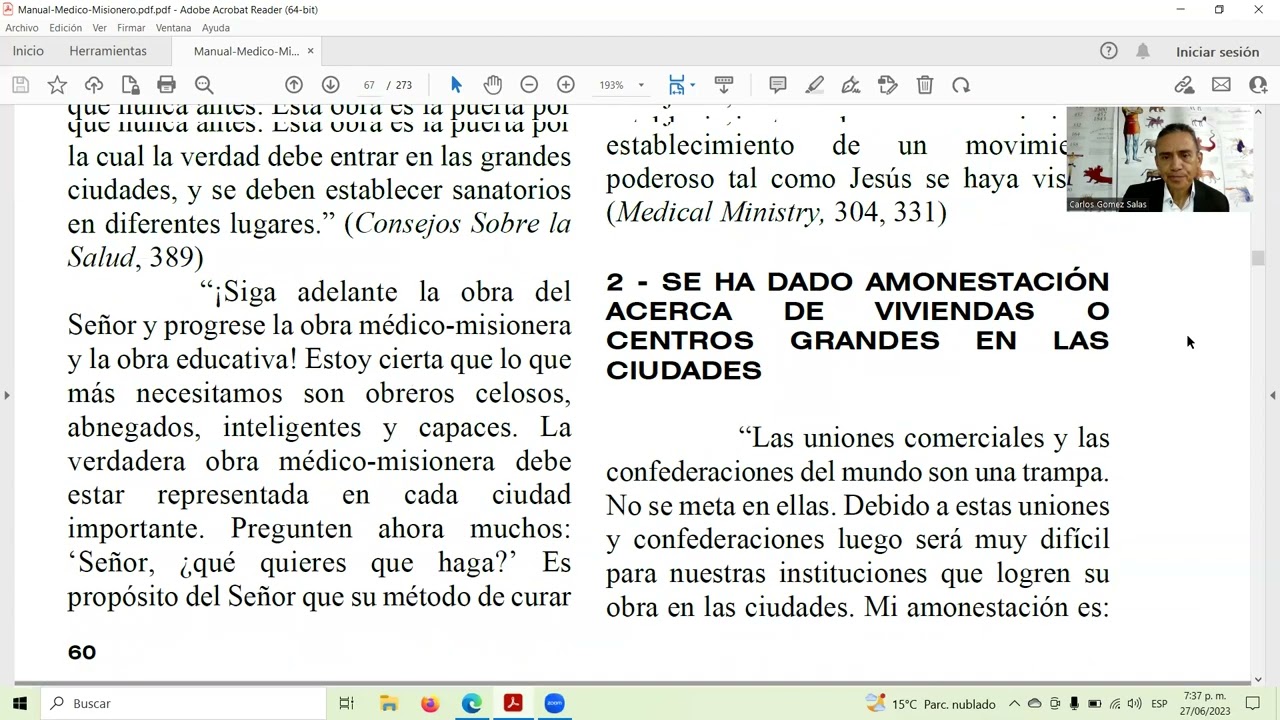The height and width of the screenshot is (720, 1280).
Task: Close the Manual-Medico-Mi... document tab
Action: pyautogui.click(x=310, y=51)
